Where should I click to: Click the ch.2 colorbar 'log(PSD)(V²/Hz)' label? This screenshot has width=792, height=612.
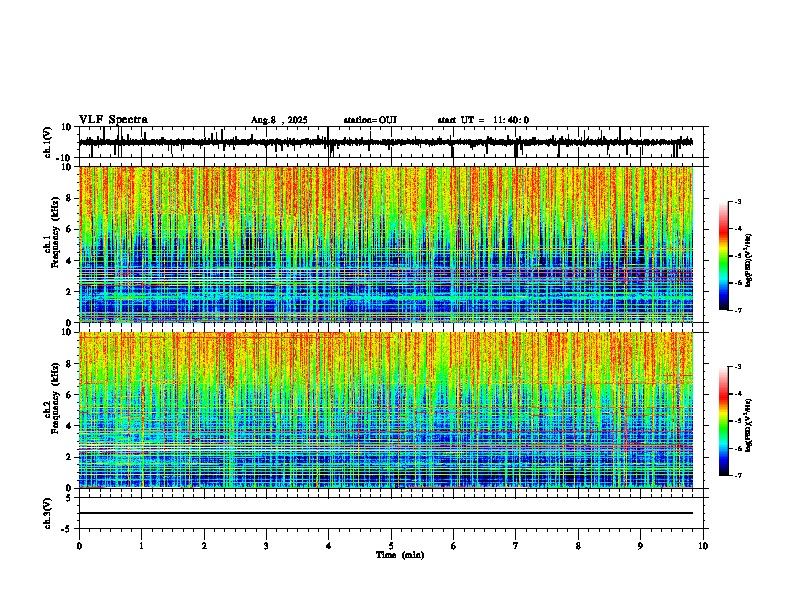tap(748, 425)
